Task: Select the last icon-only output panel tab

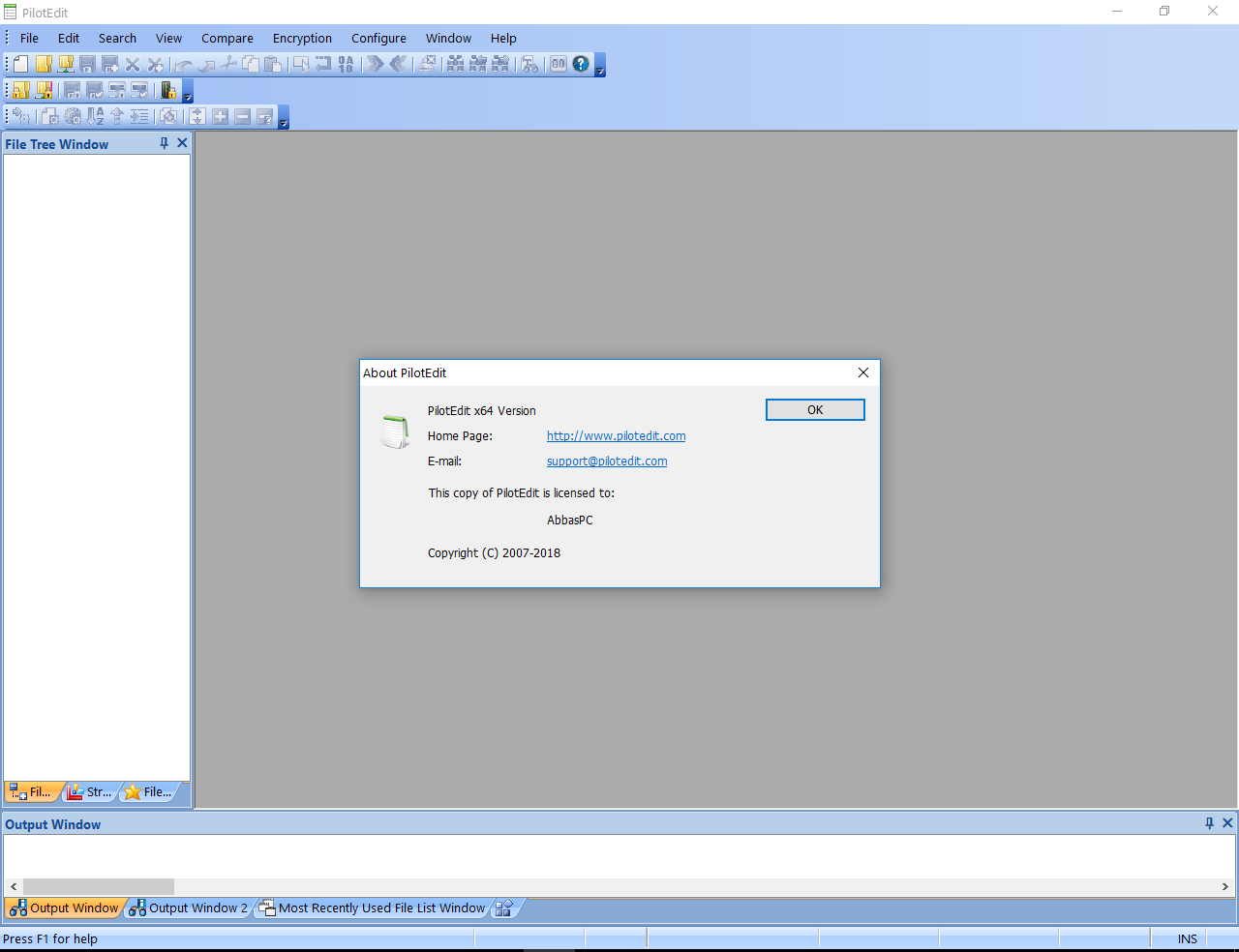Action: click(x=504, y=907)
